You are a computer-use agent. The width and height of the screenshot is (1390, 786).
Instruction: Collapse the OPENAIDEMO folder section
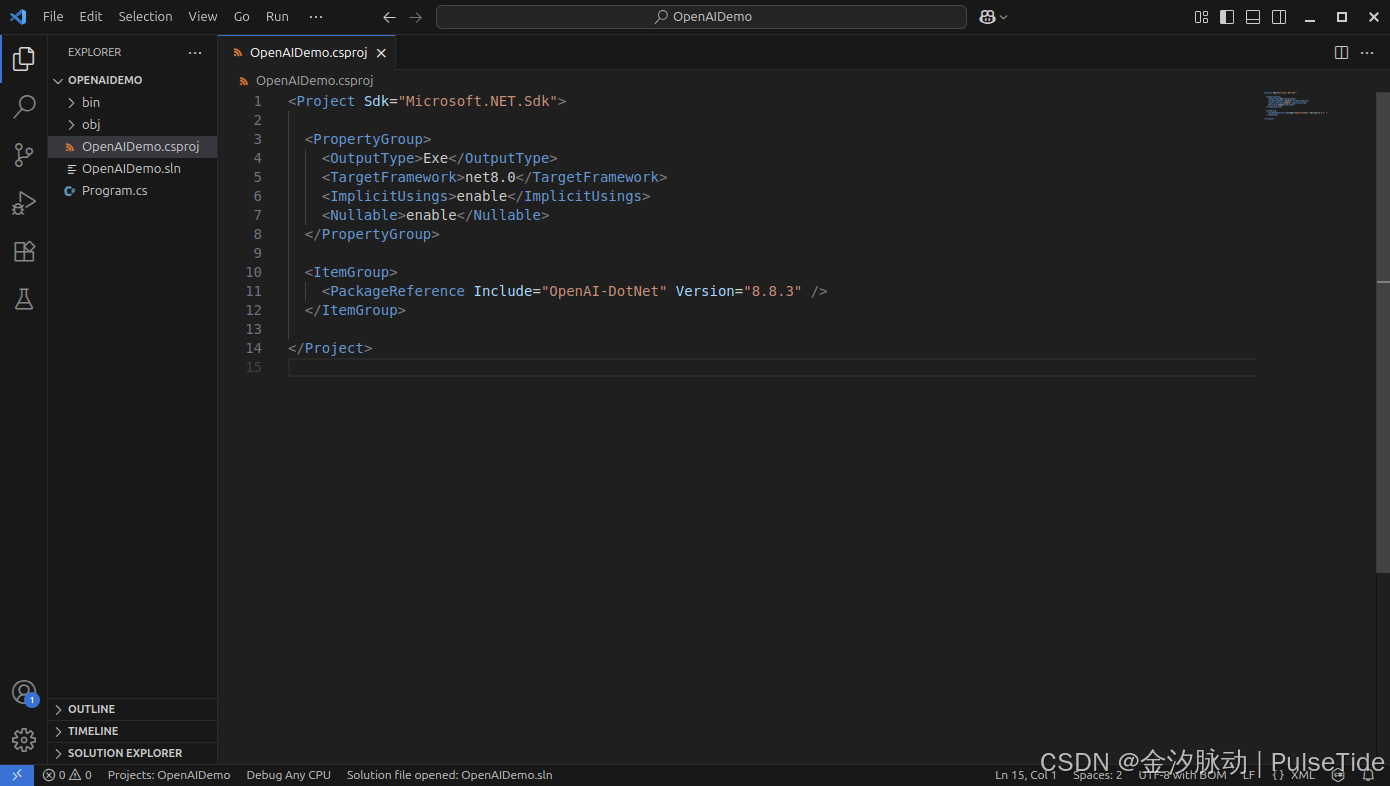point(132,80)
